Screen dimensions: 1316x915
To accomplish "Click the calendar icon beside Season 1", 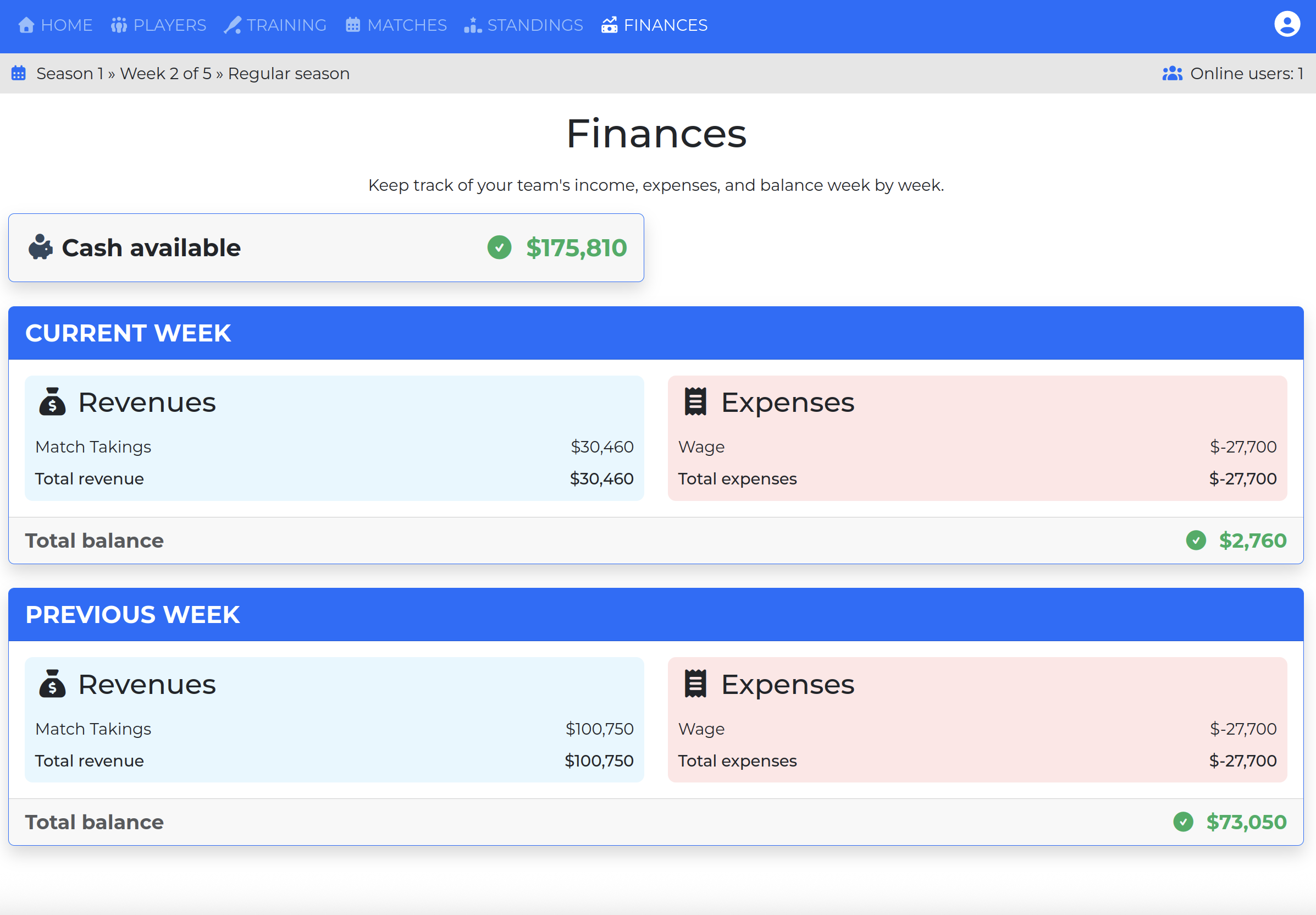I will (18, 73).
